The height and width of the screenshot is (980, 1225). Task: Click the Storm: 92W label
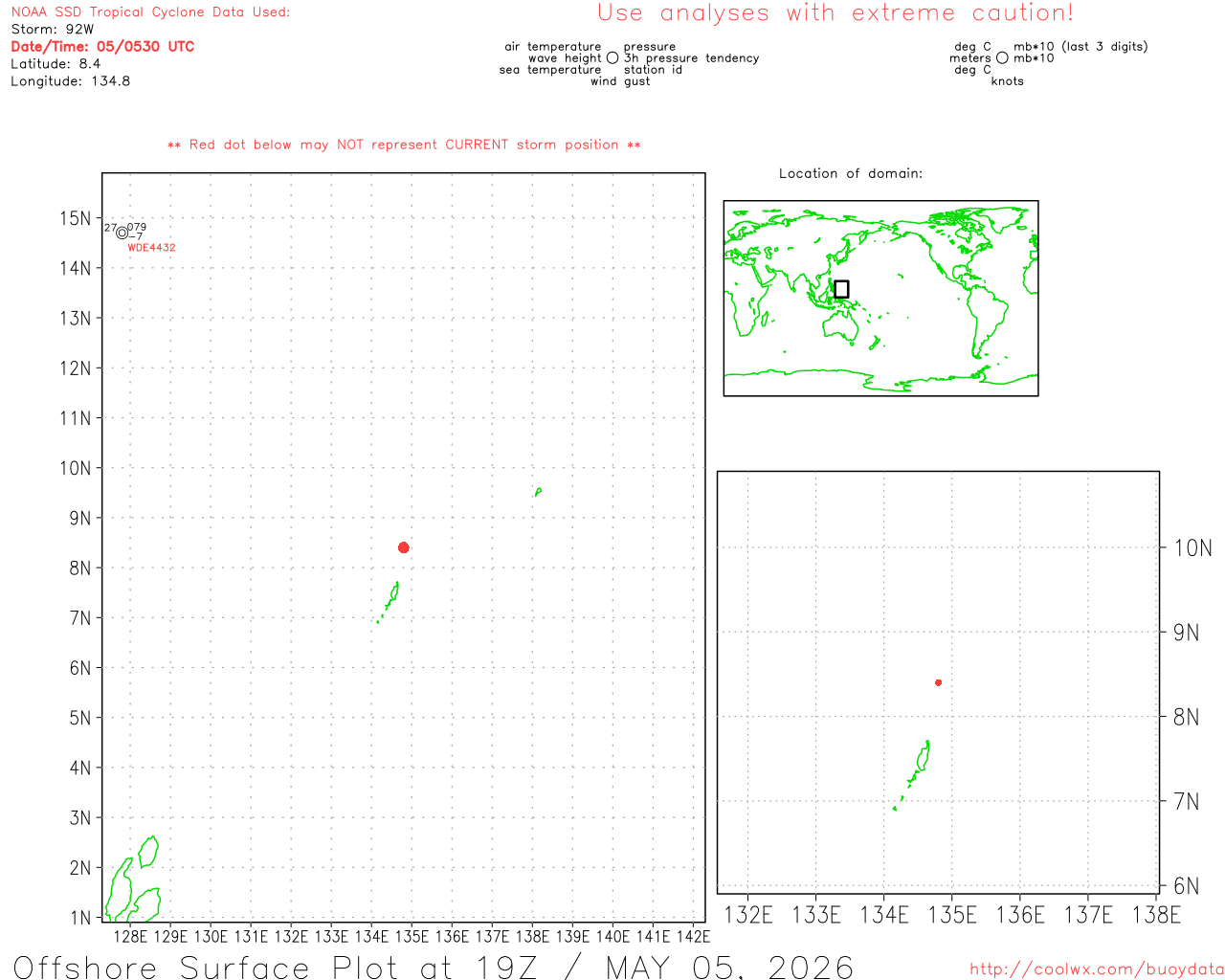coord(53,30)
